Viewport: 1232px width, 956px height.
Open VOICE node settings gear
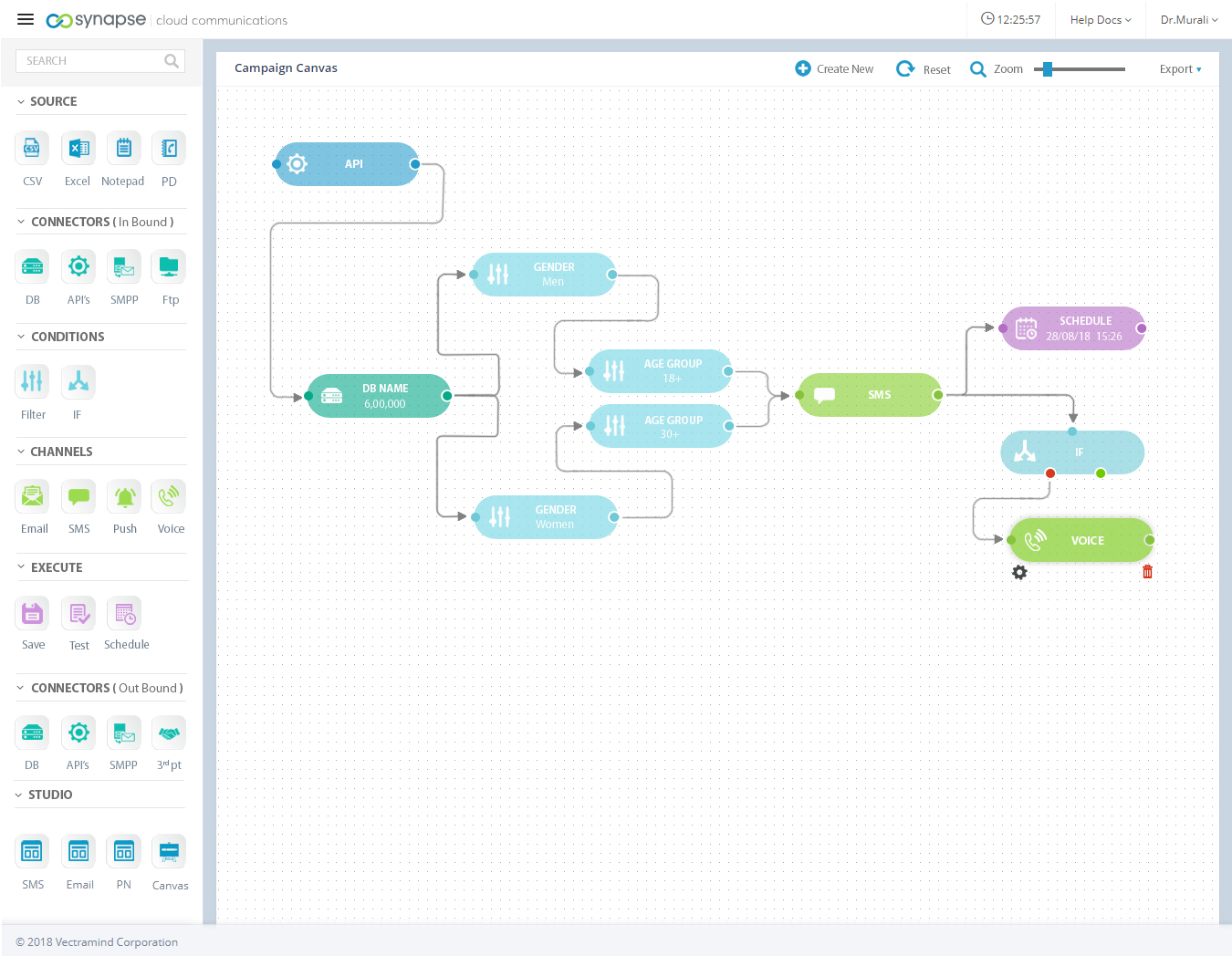point(1019,572)
